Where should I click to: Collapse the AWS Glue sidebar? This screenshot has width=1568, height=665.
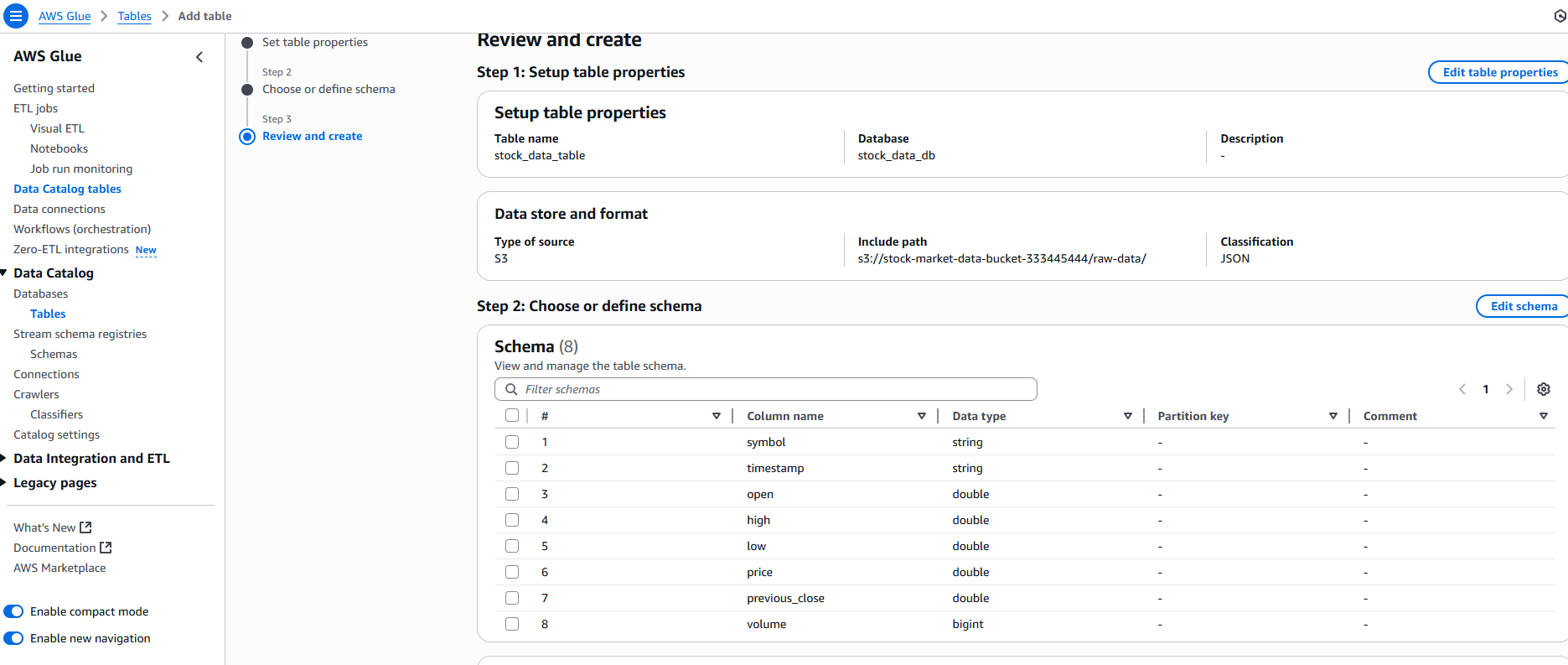point(199,57)
